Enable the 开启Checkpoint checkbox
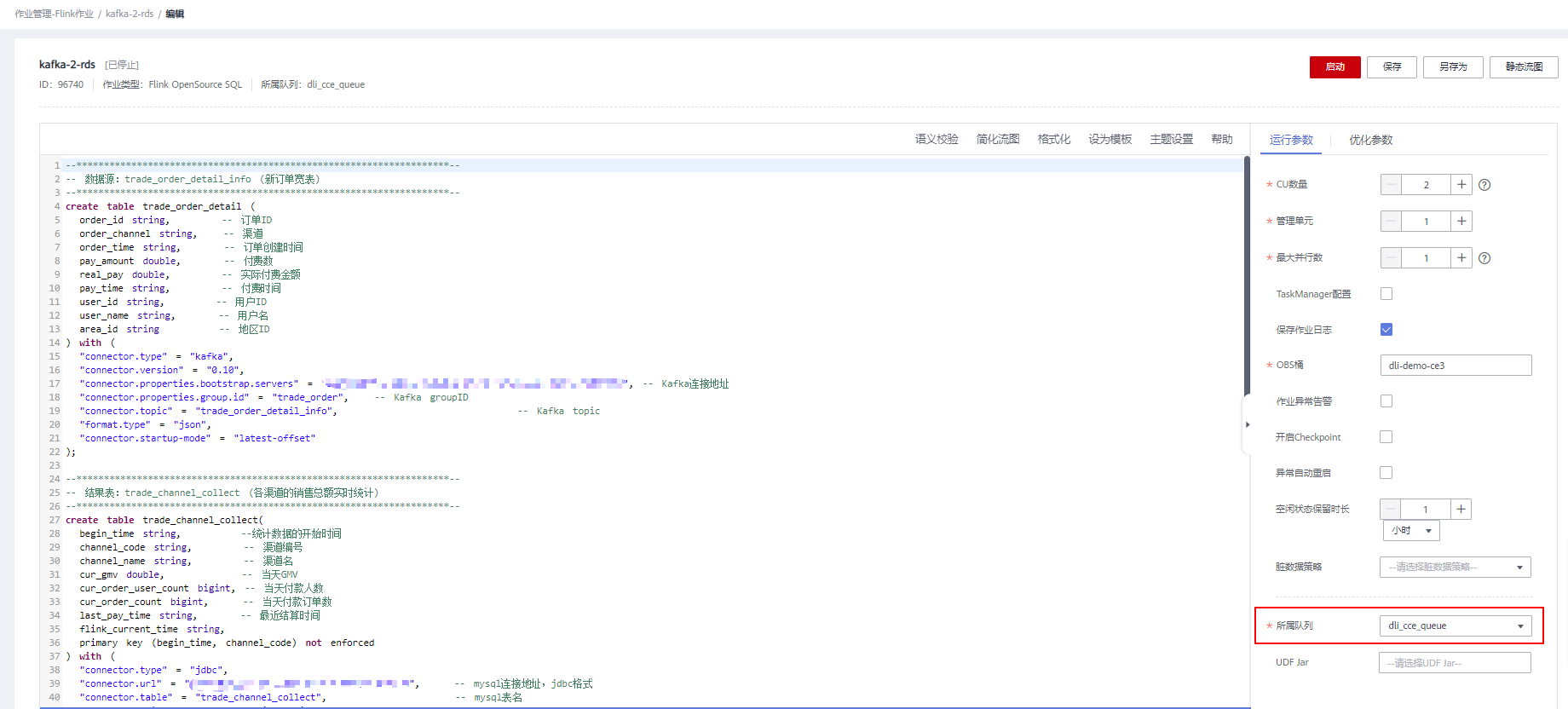 1386,437
